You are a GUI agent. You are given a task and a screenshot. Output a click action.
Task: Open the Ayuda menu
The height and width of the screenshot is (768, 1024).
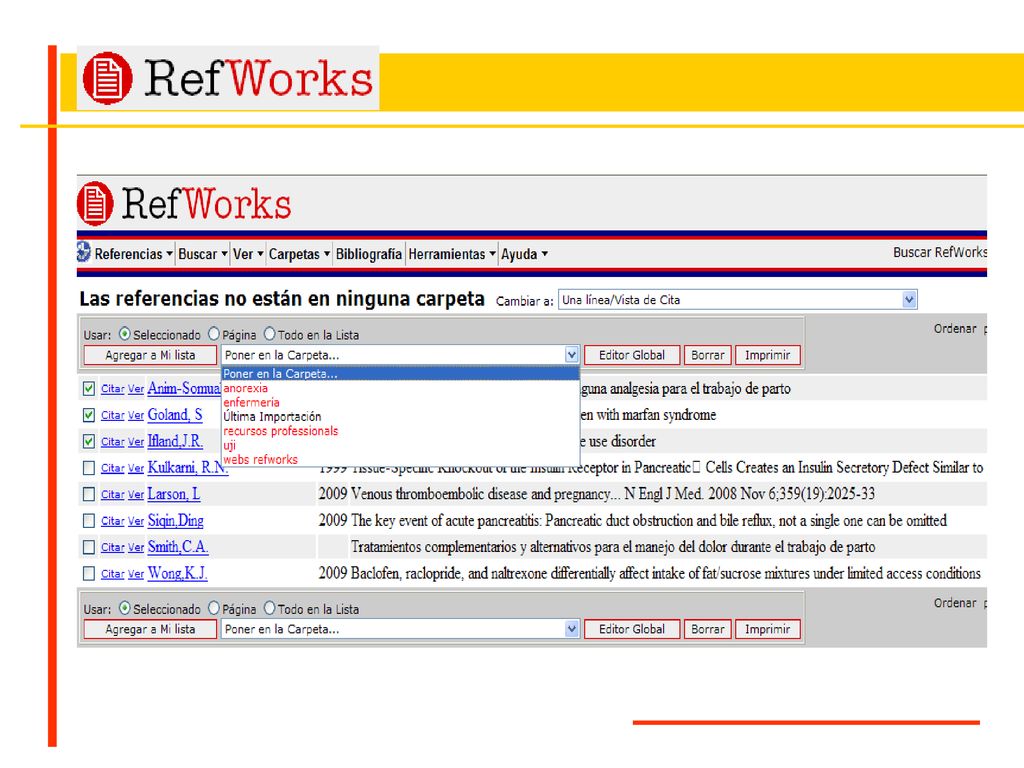524,254
